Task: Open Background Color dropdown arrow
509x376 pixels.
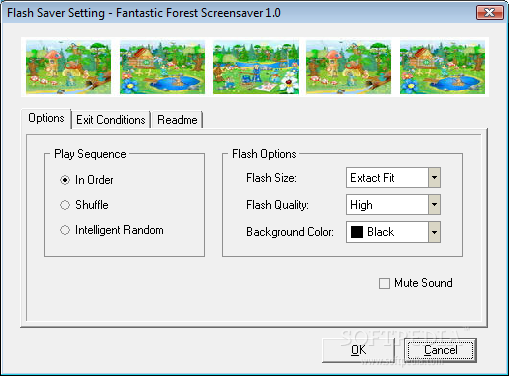Action: tap(434, 232)
